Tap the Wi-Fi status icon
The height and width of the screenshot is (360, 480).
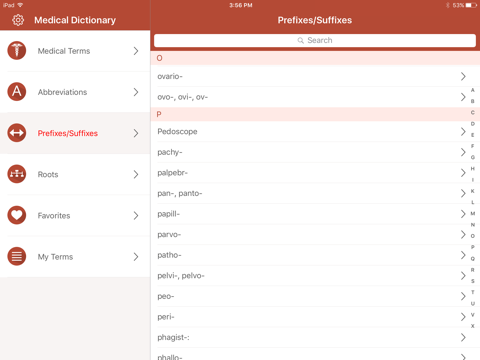click(20, 5)
